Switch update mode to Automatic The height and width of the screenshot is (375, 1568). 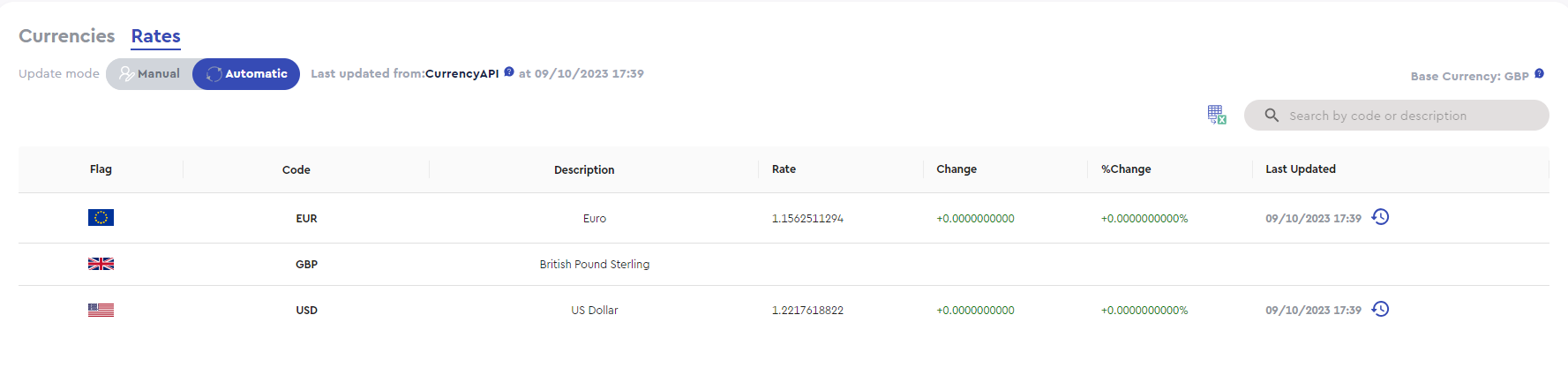tap(246, 74)
